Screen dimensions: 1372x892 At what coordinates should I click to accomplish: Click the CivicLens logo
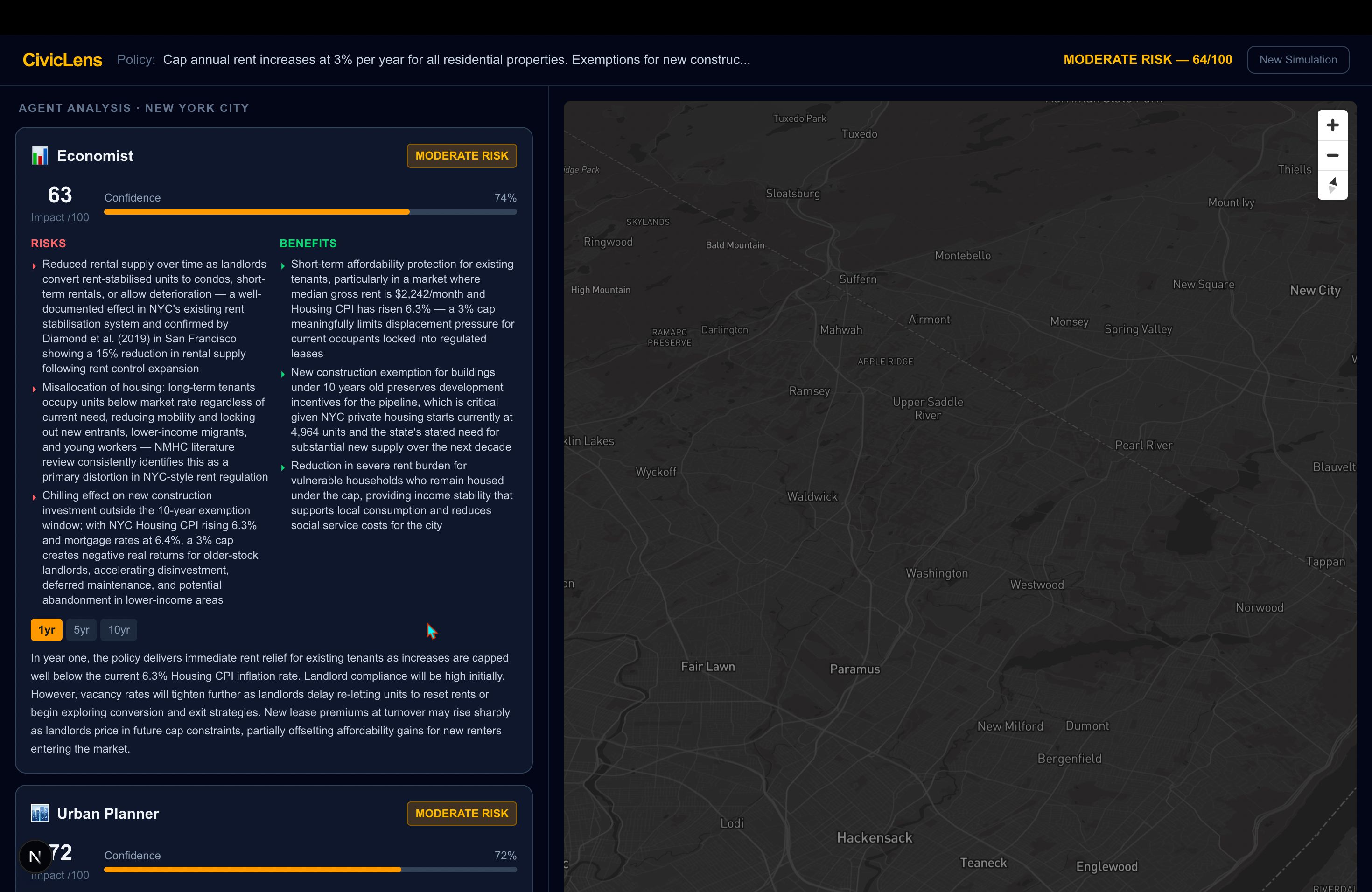(x=62, y=60)
